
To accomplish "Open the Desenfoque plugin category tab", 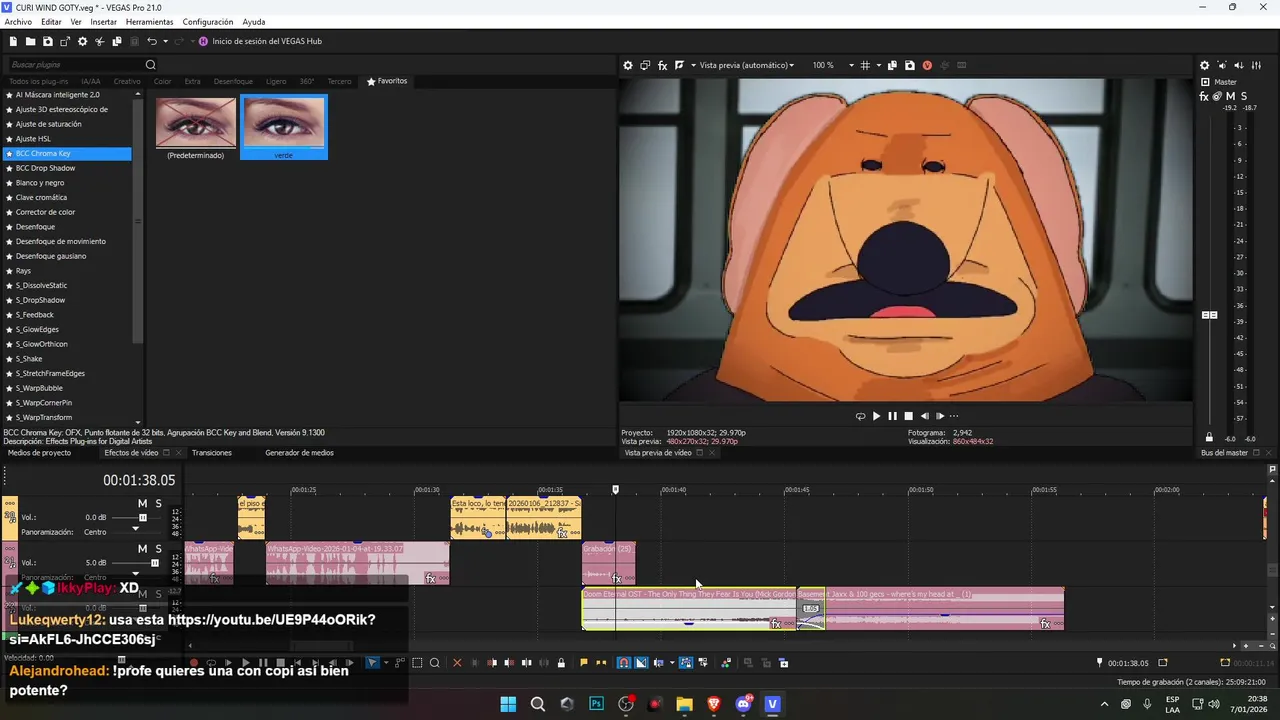I will 233,81.
